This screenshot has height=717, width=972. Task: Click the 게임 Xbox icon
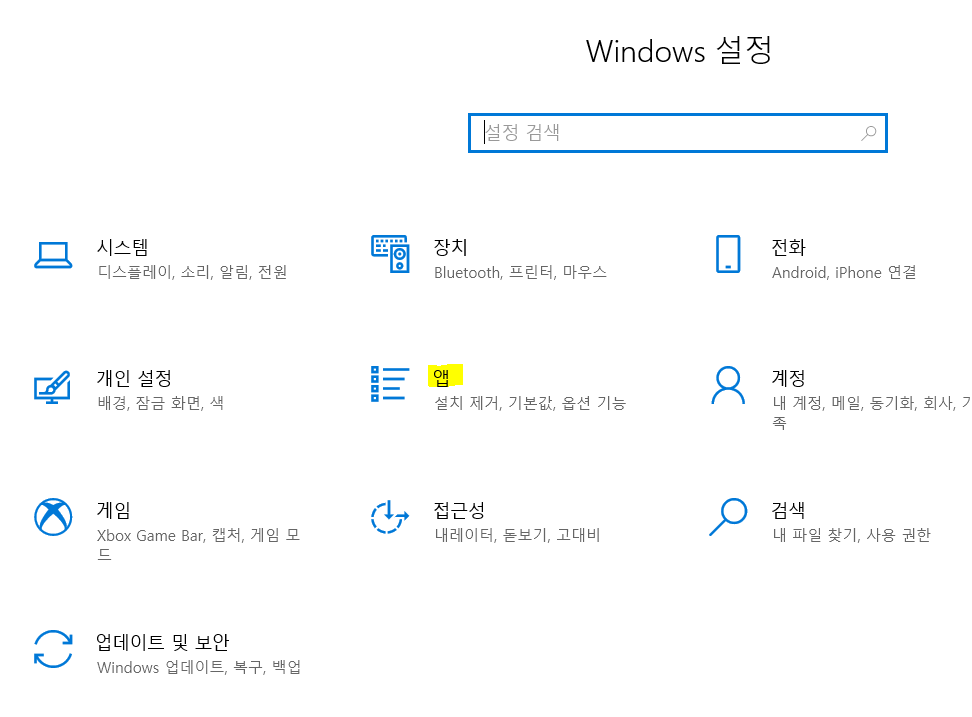click(x=53, y=516)
